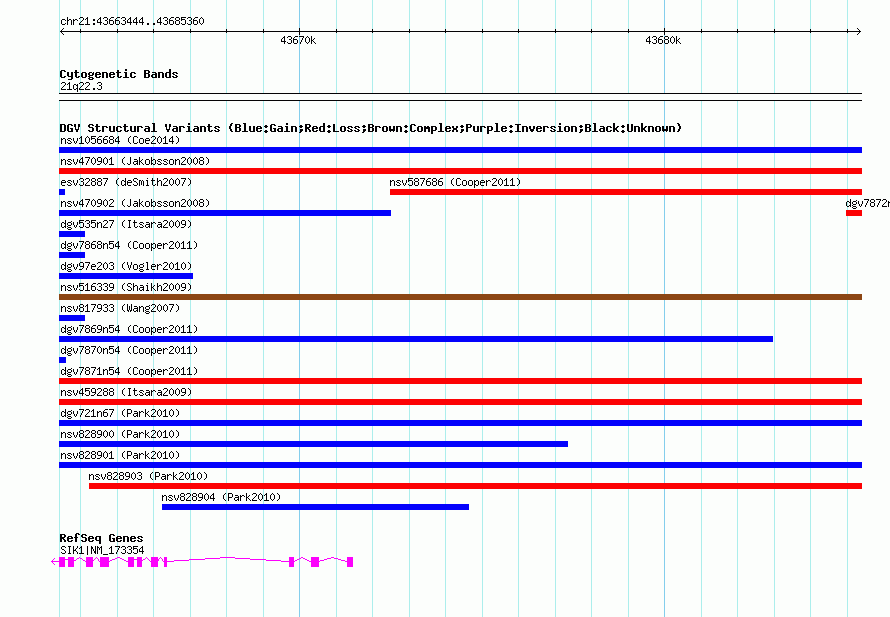Select the blue nsv828904 gain bar
Image resolution: width=890 pixels, height=617 pixels.
coord(316,507)
